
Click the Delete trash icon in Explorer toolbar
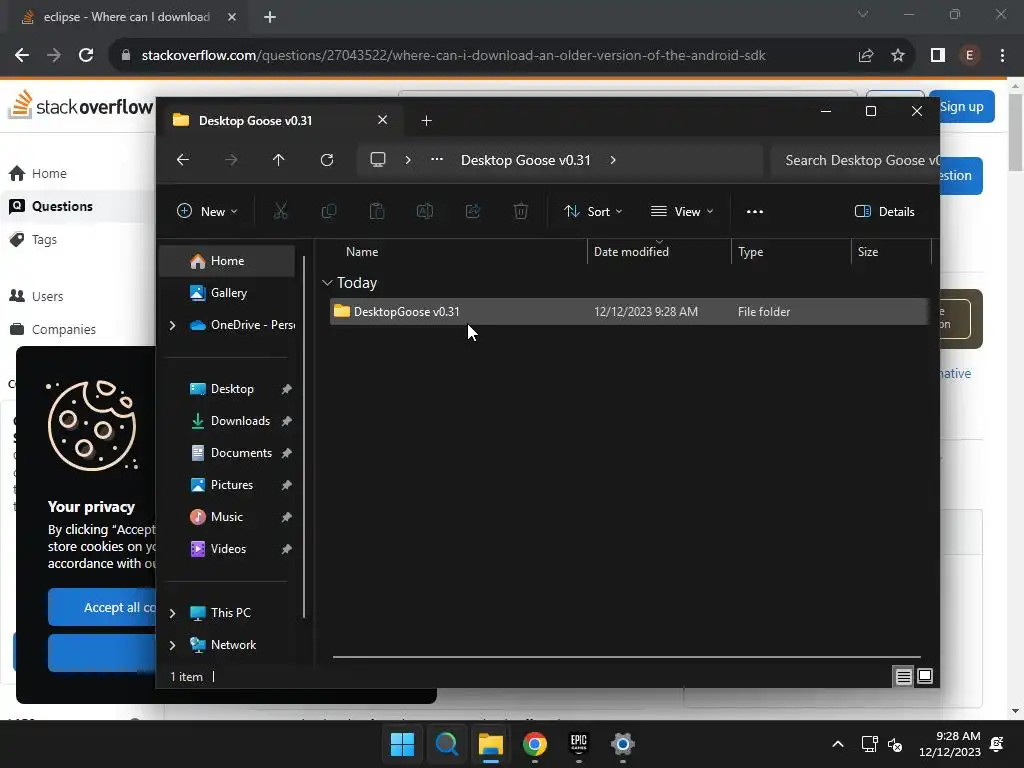tap(520, 211)
